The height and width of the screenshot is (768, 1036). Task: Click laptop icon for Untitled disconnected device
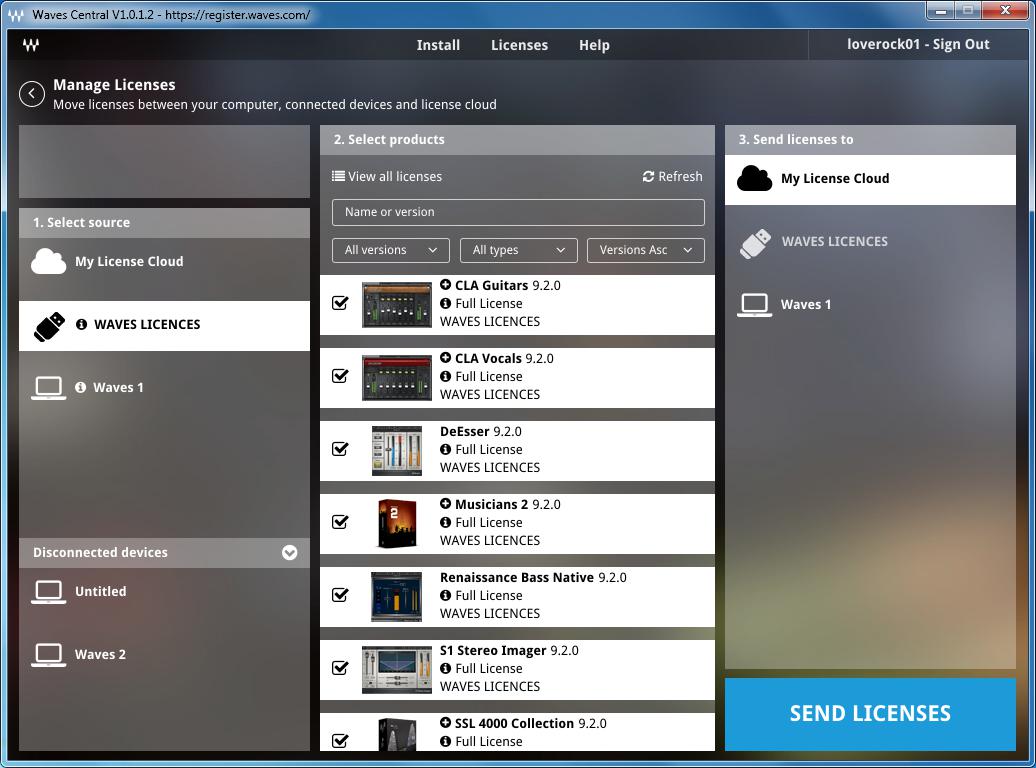pos(49,592)
